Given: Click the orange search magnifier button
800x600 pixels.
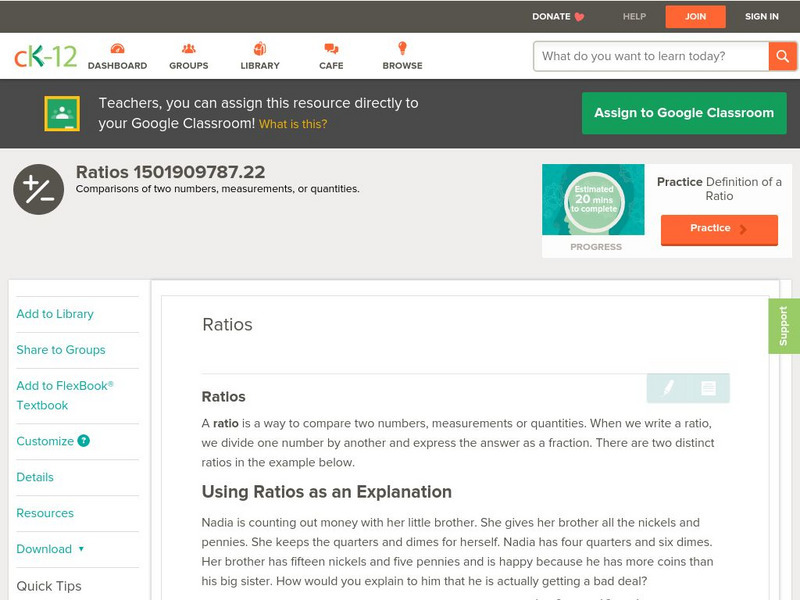Looking at the screenshot, I should (x=781, y=56).
